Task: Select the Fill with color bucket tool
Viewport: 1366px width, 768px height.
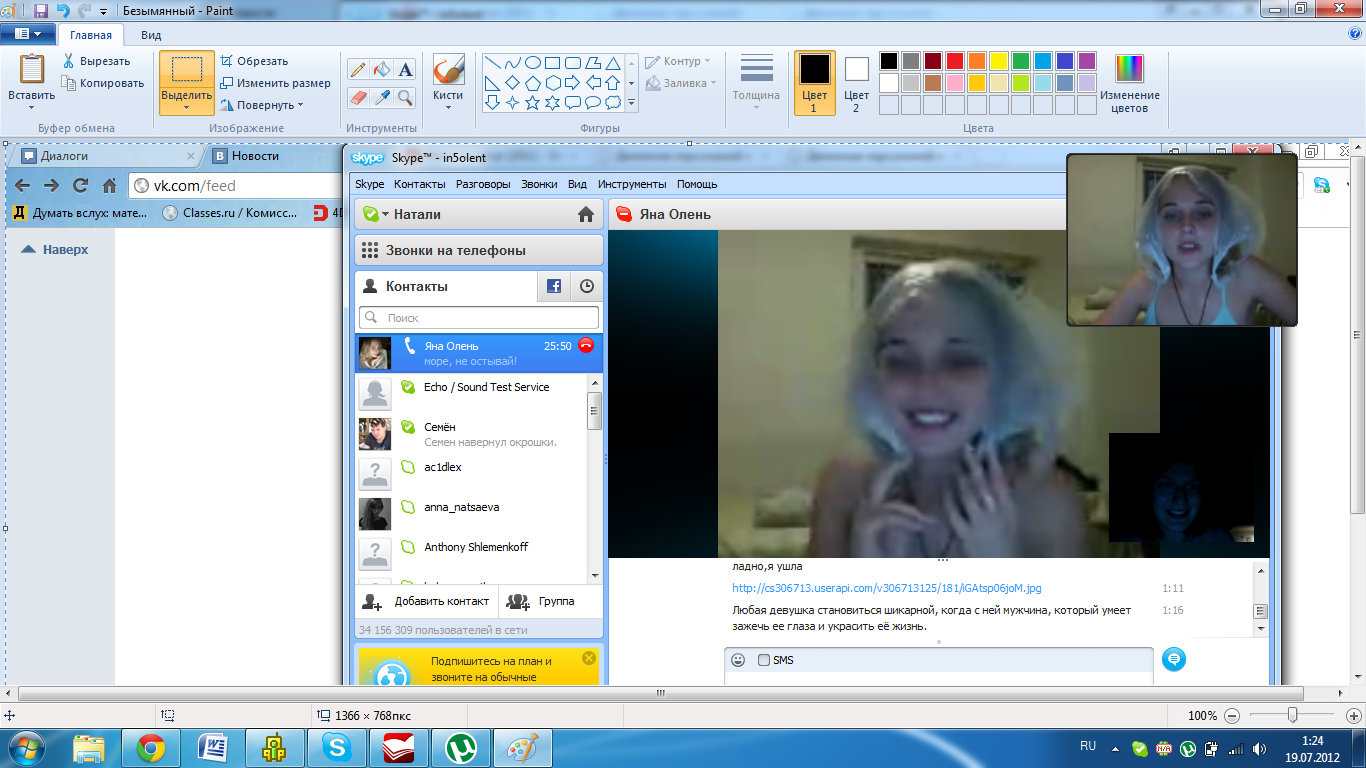Action: click(381, 69)
